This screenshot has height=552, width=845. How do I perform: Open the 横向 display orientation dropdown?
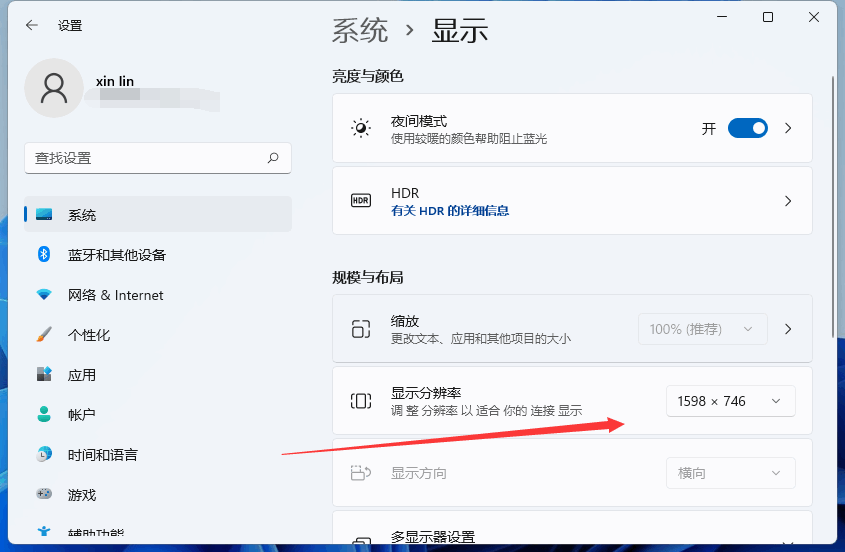pos(730,473)
